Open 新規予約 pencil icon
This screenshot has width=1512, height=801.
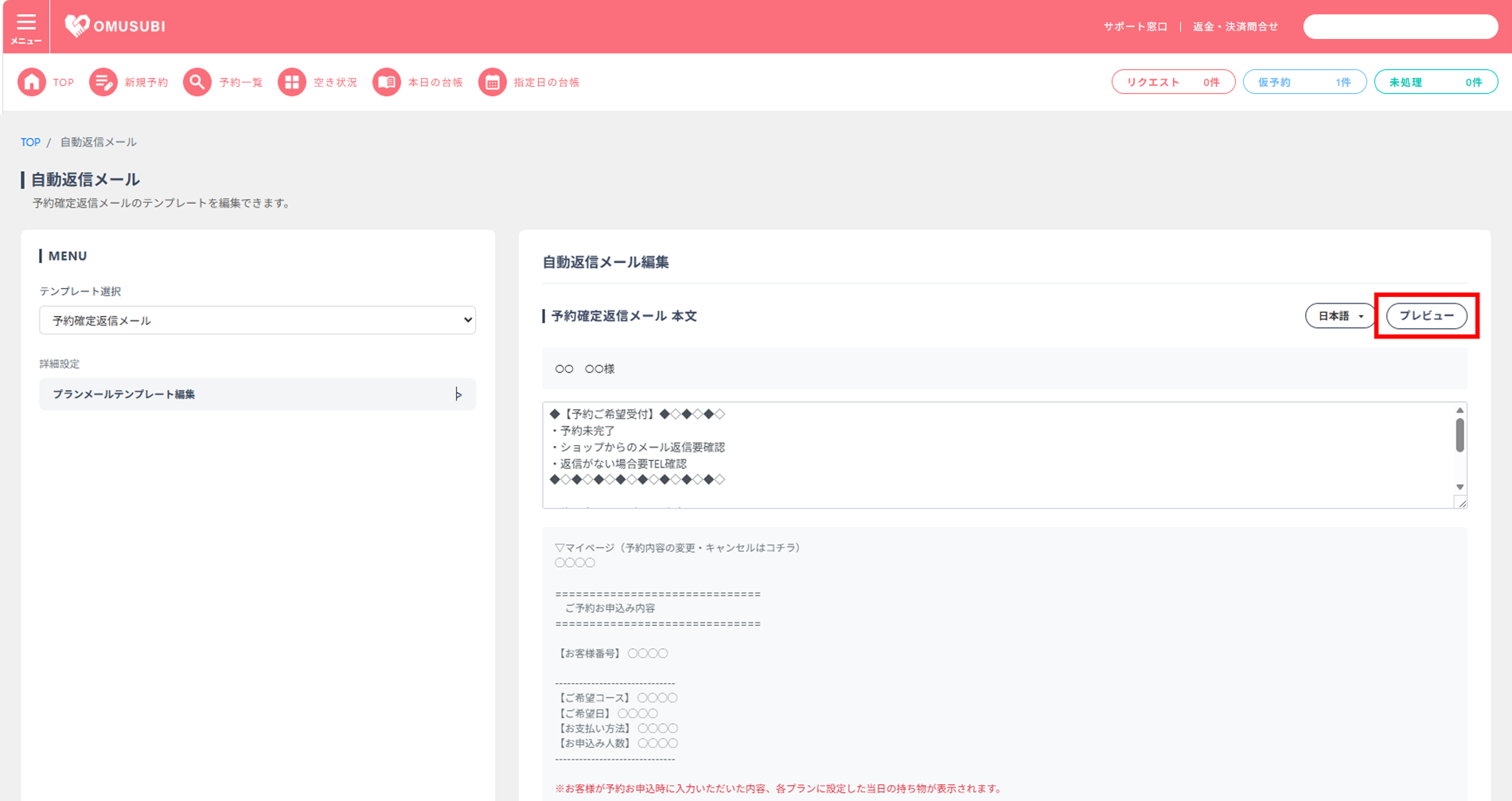coord(103,82)
